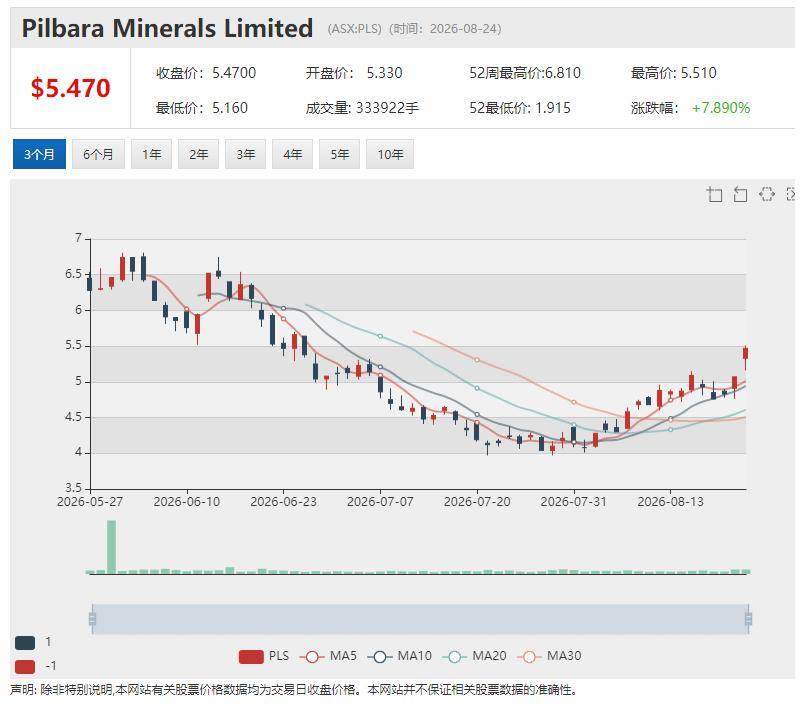The height and width of the screenshot is (704, 808).
Task: Open the 2年 time range
Action: (198, 154)
